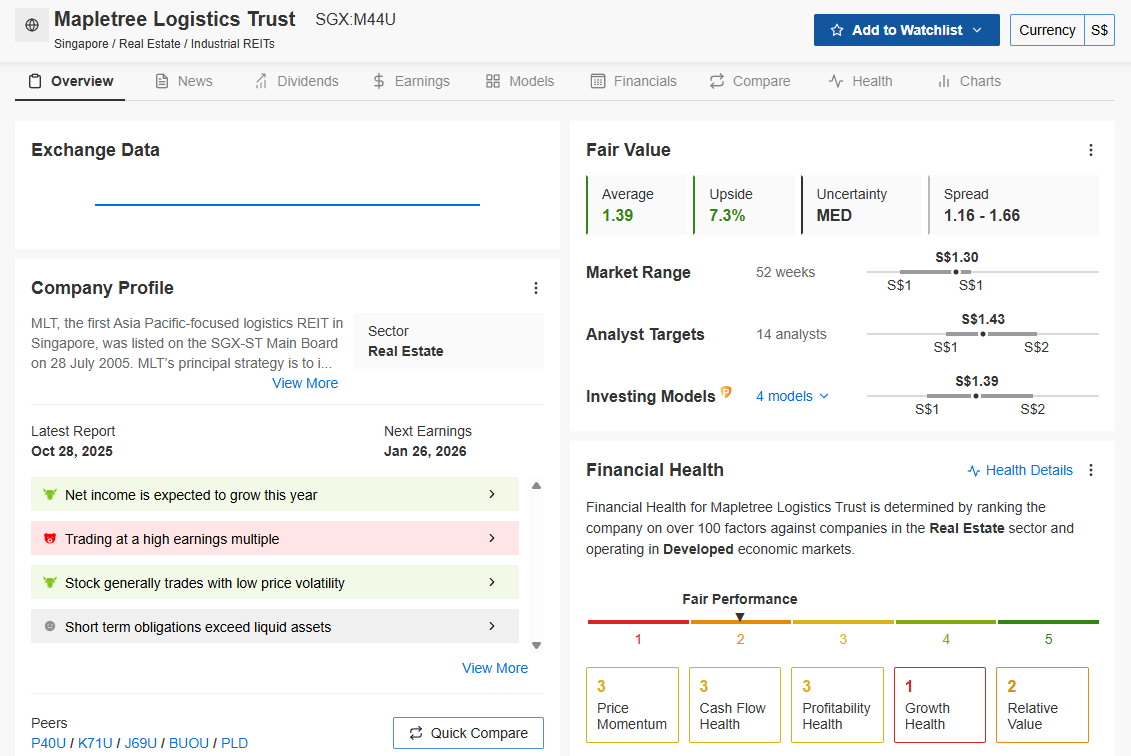This screenshot has width=1131, height=756.
Task: Select the Growth Health score card
Action: [940, 705]
